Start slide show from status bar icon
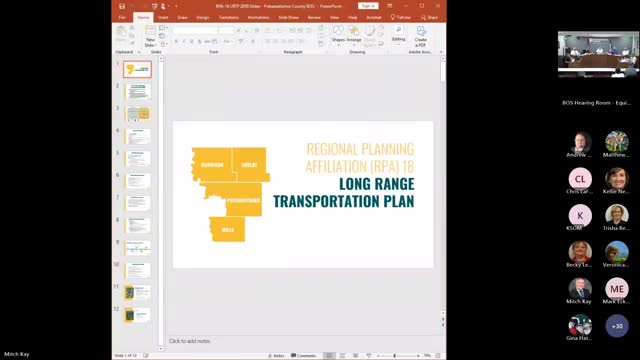Viewport: 640px width, 360px height. click(x=369, y=356)
